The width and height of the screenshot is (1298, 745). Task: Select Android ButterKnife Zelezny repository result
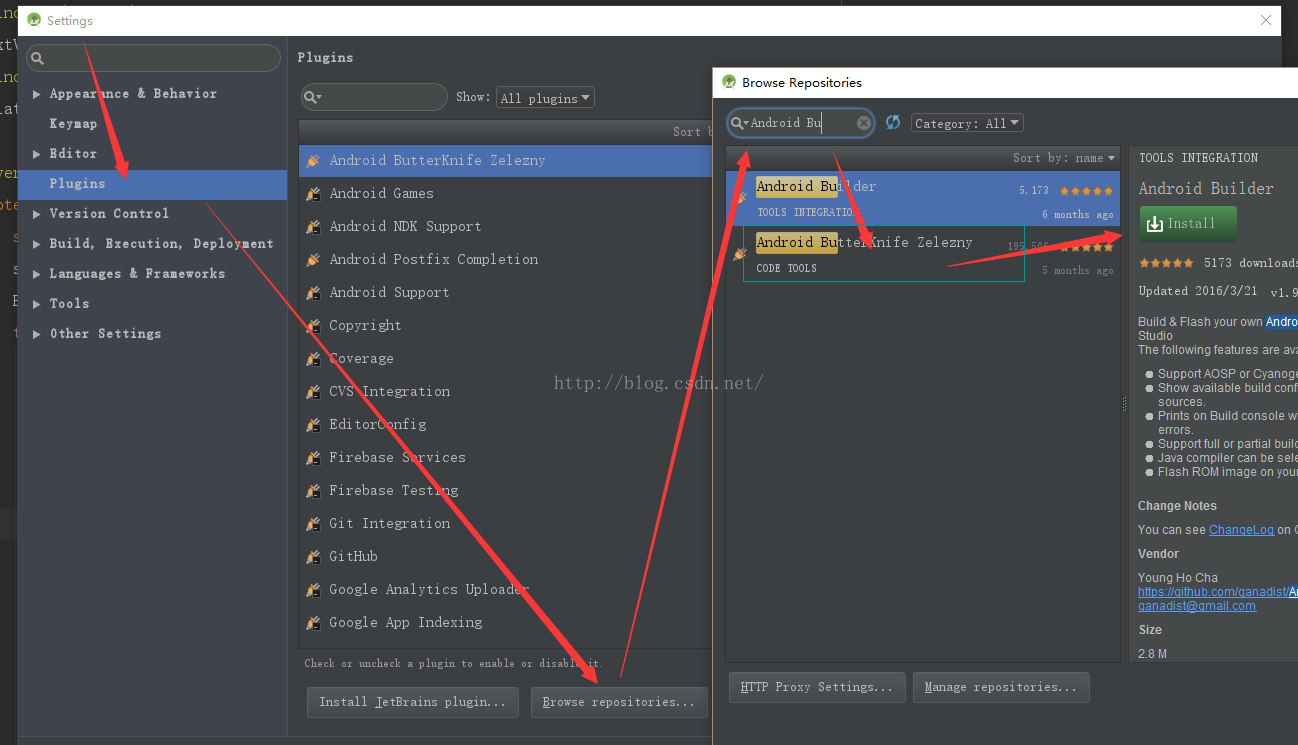923,254
